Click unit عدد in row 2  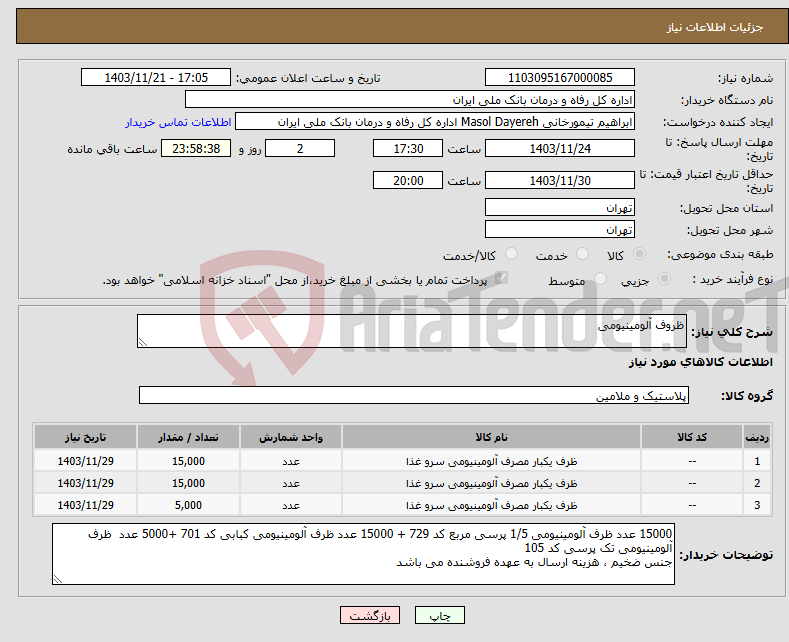click(x=291, y=483)
